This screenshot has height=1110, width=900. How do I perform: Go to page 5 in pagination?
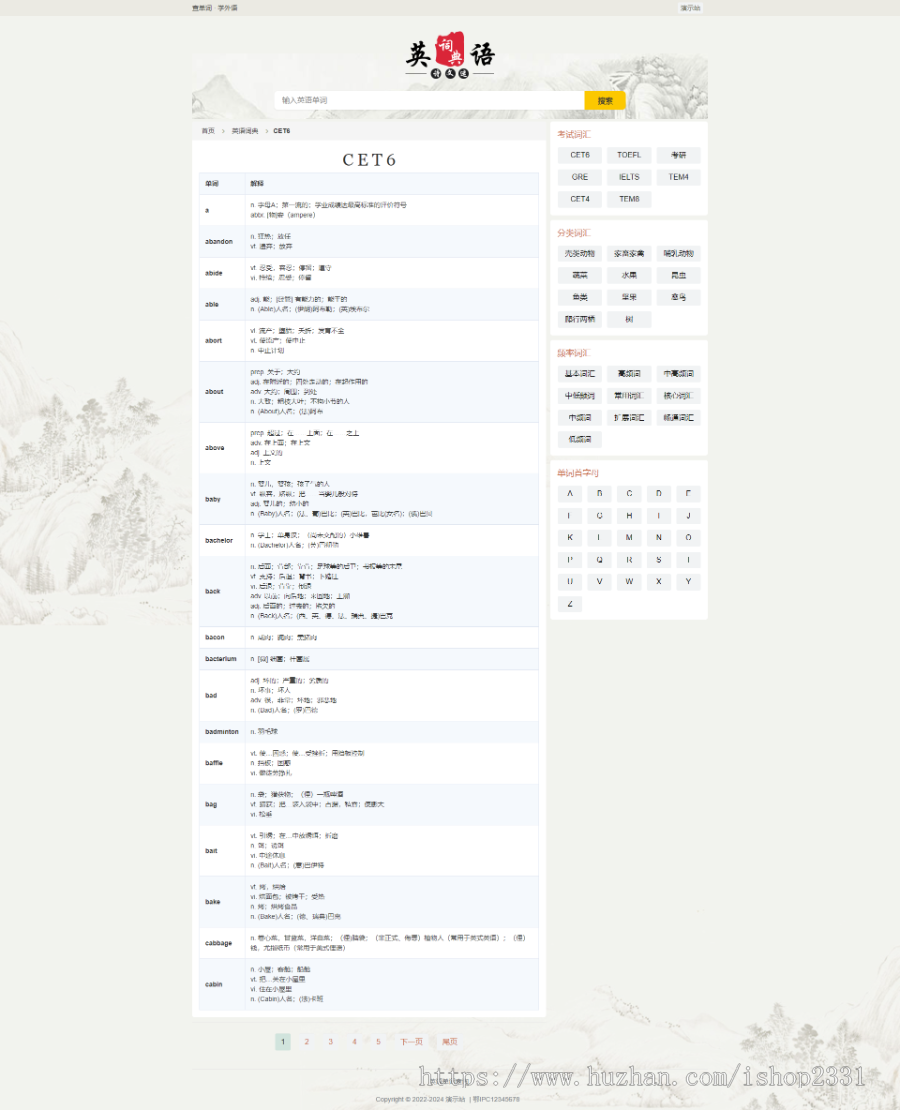378,1042
